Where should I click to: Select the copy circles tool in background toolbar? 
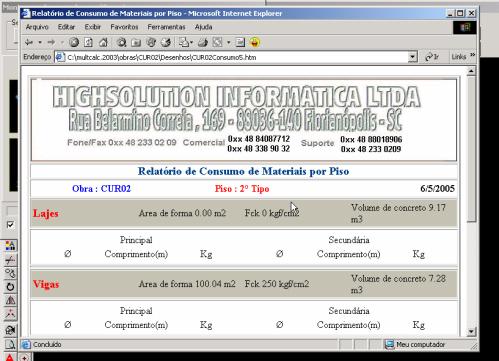[x=10, y=273]
